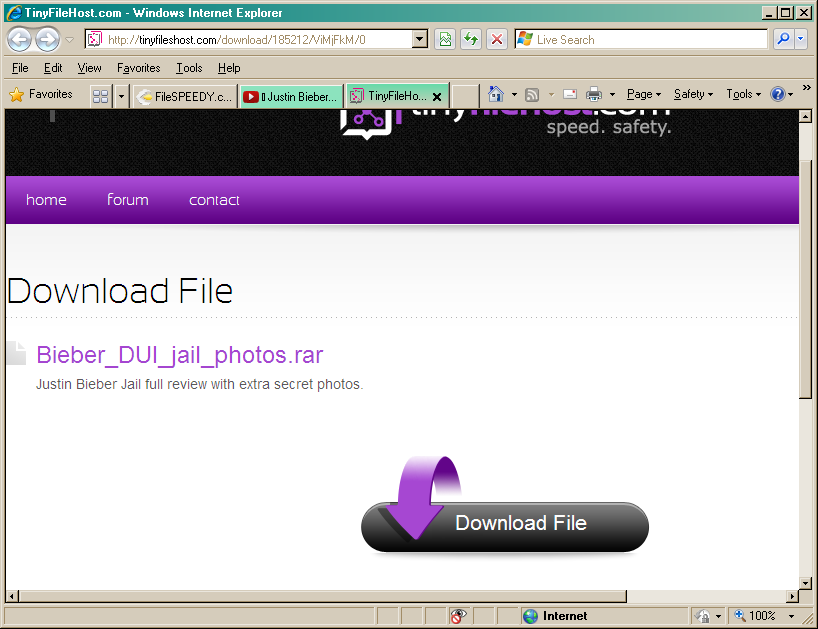Go forward with the browser Forward arrow
818x629 pixels.
(47, 40)
